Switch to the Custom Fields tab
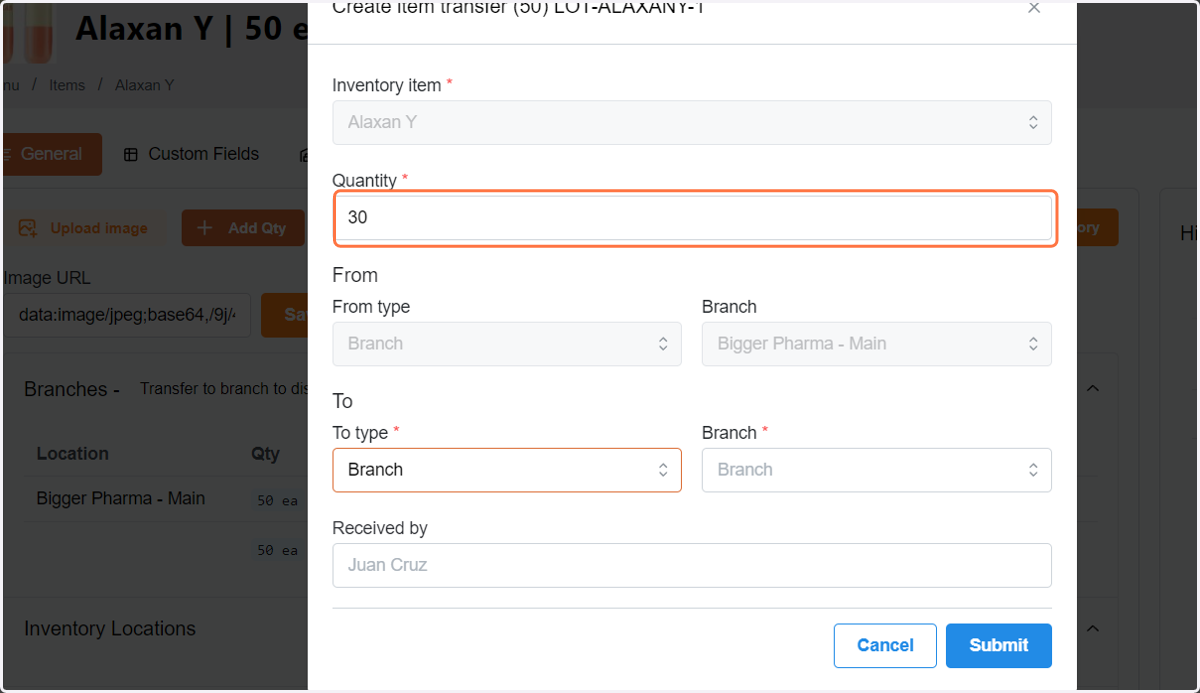1200x693 pixels. (191, 154)
